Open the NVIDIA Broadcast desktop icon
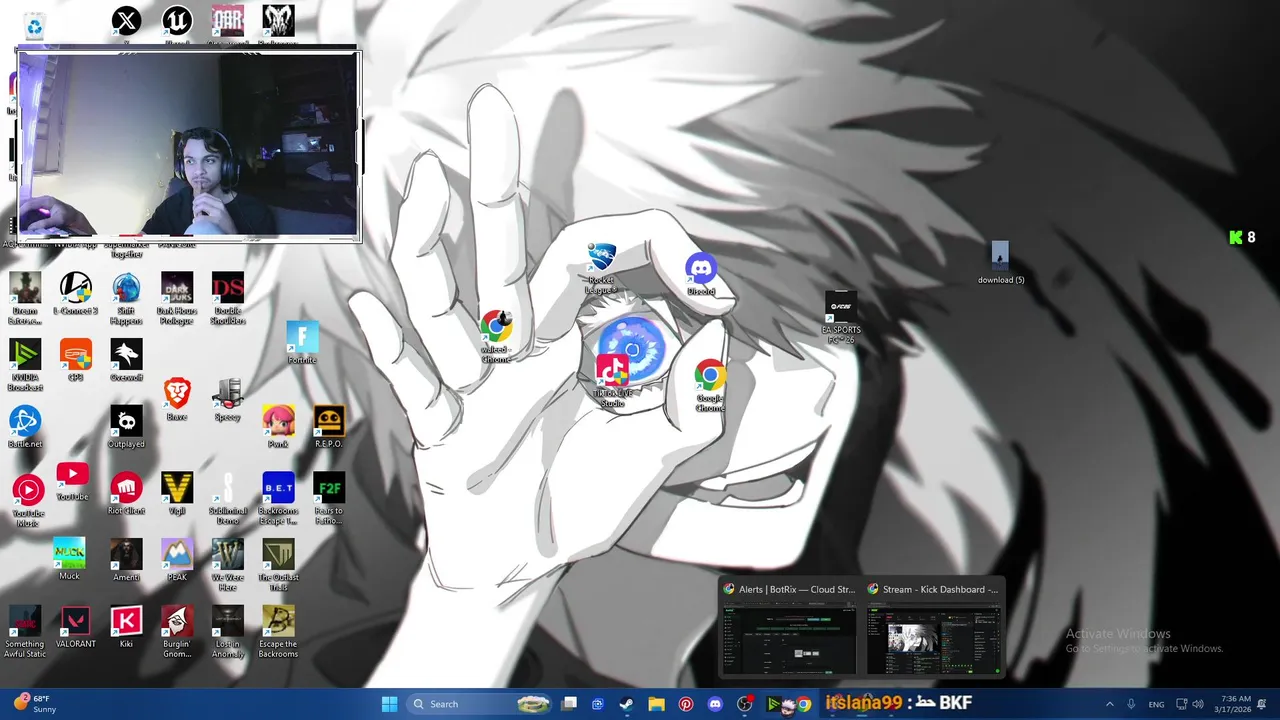The width and height of the screenshot is (1280, 720). pyautogui.click(x=25, y=365)
